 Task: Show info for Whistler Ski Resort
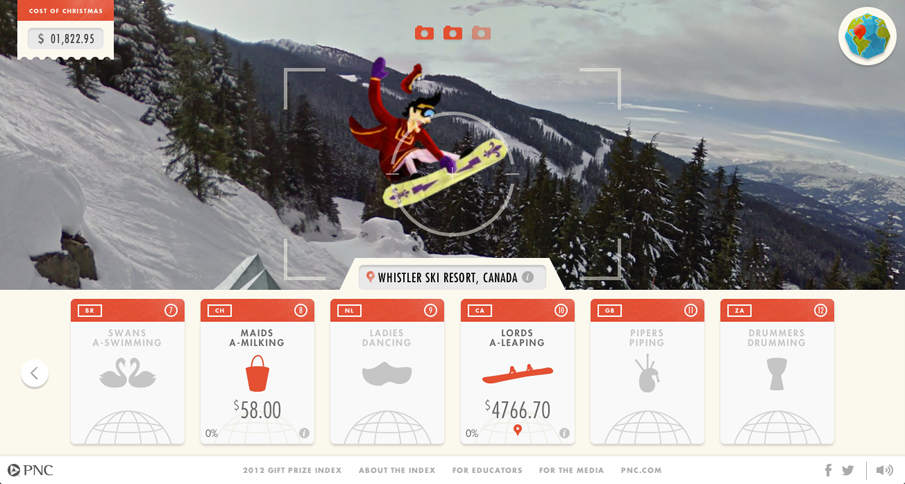(x=528, y=277)
